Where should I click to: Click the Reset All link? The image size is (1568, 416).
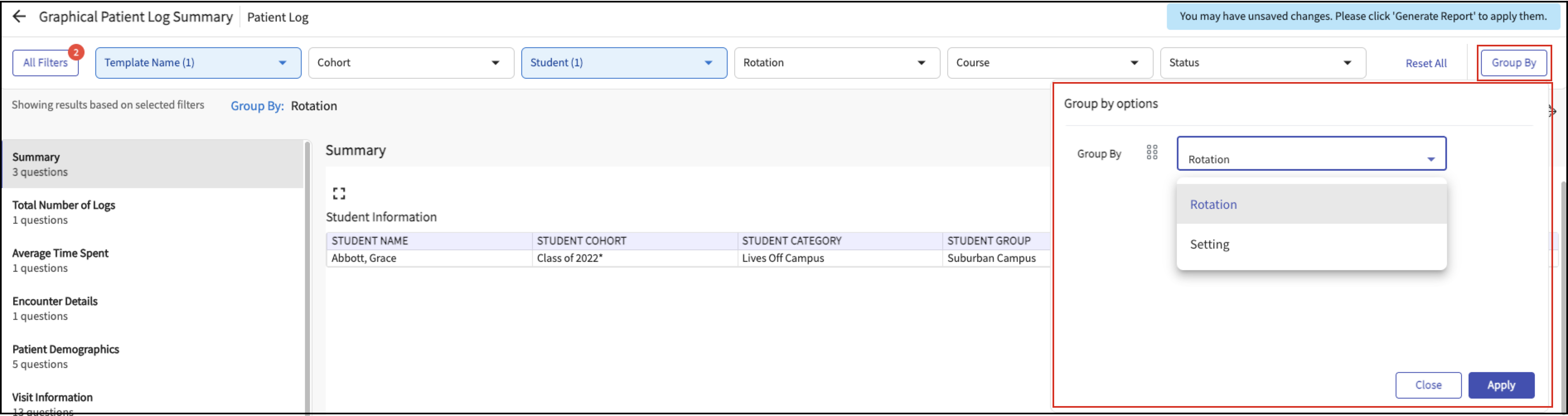tap(1425, 63)
